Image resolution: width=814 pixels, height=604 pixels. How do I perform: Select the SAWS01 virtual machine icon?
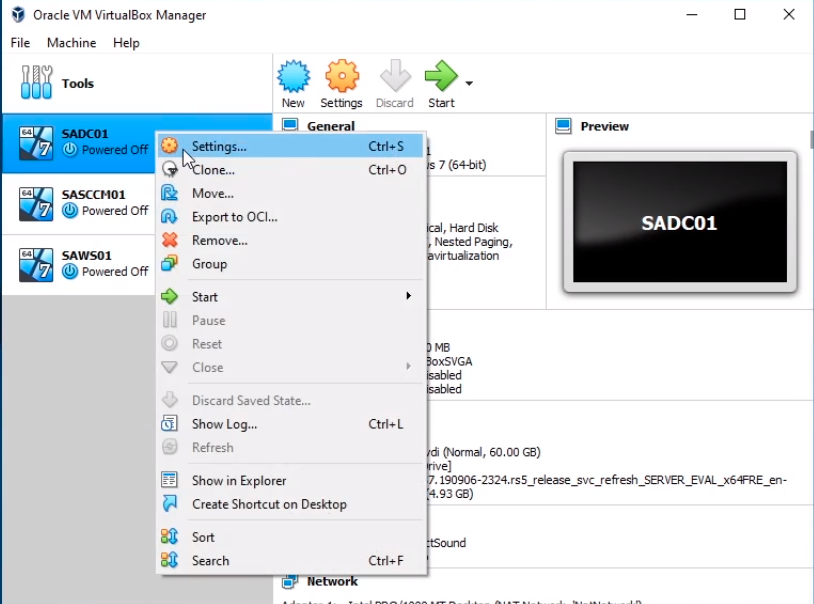(37, 264)
